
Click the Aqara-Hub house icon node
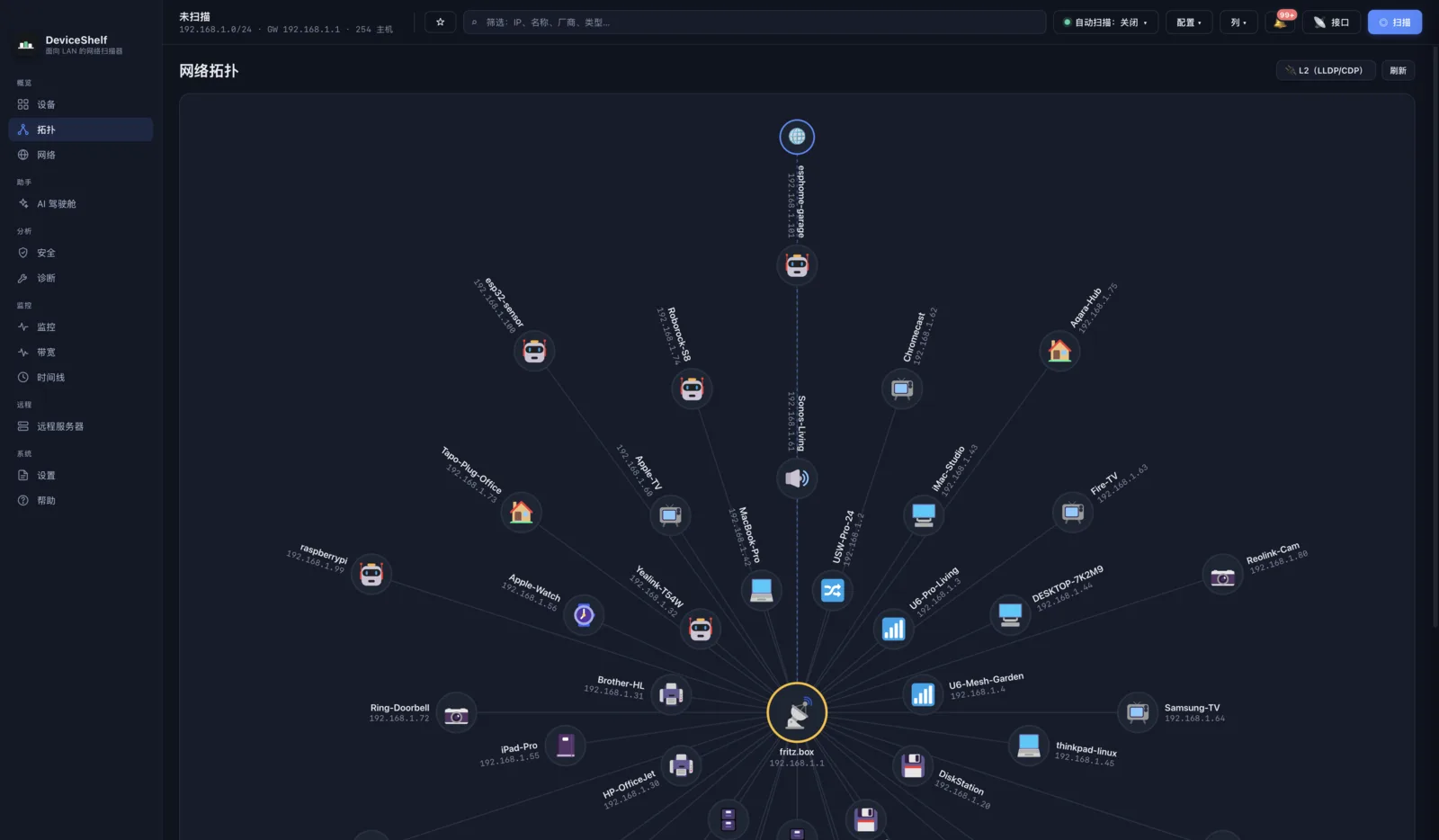click(x=1059, y=351)
